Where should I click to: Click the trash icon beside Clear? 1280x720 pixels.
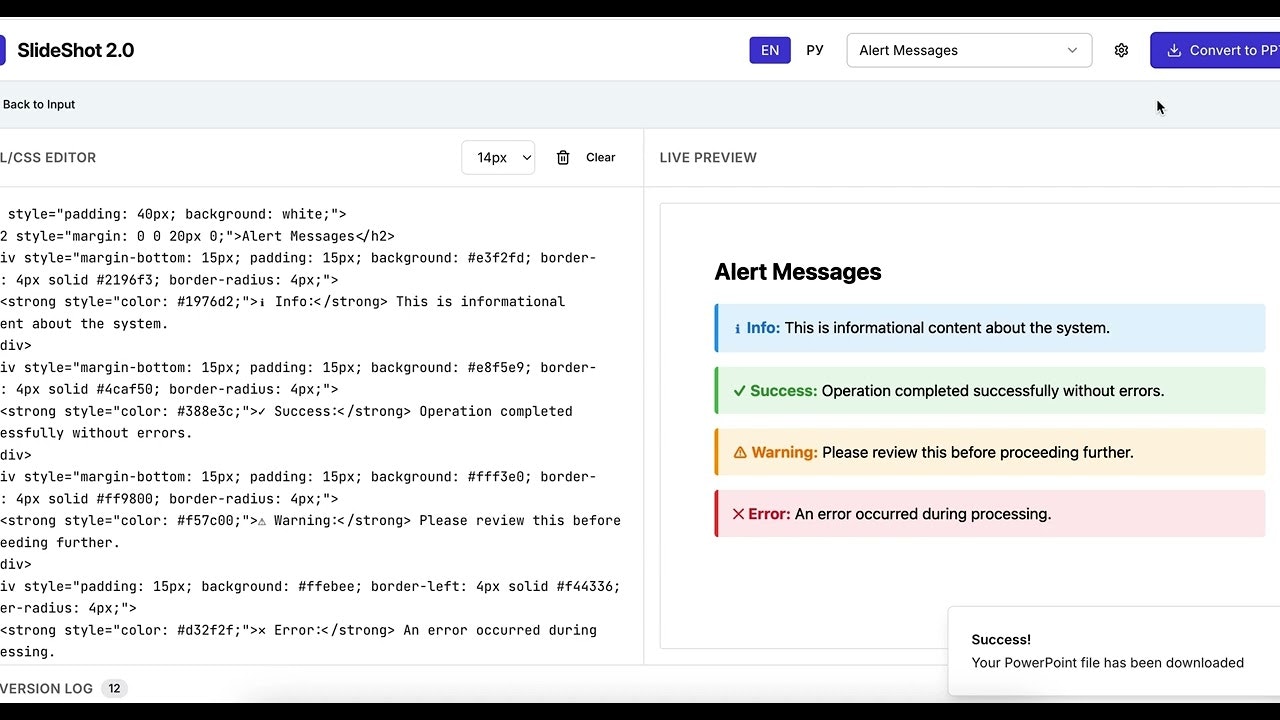click(563, 157)
